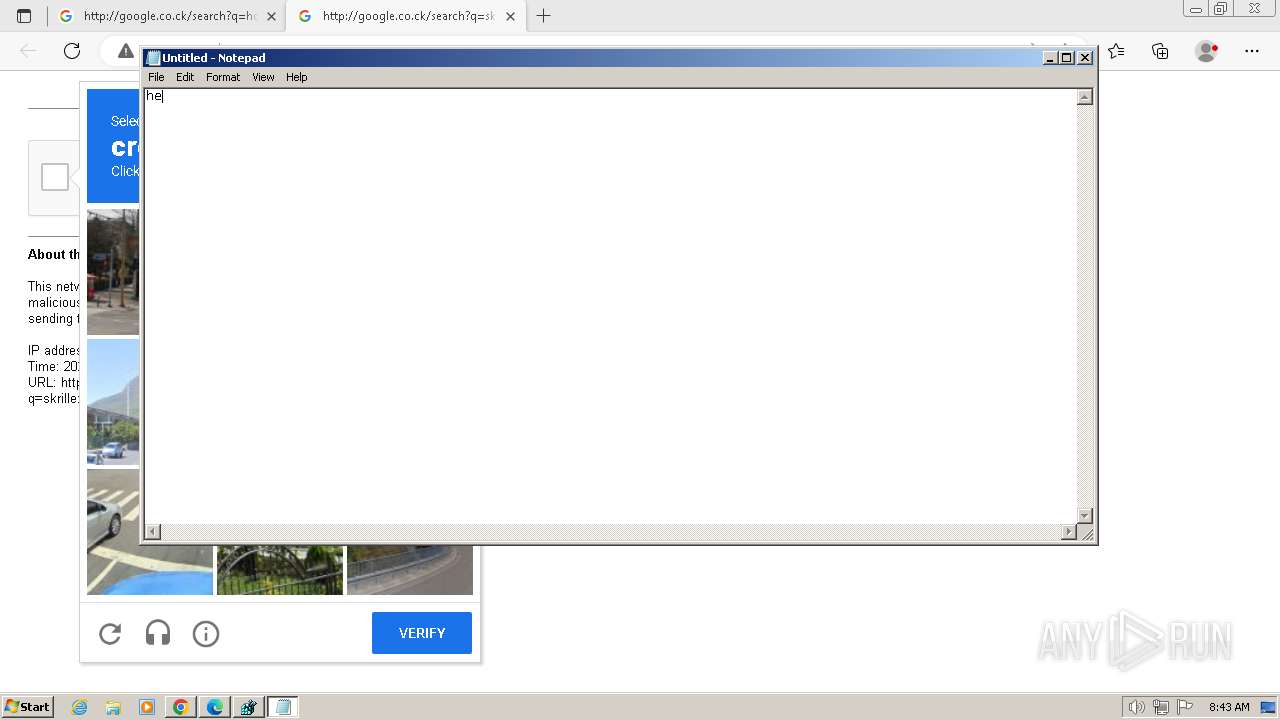Click taskbar icon left of Notepad

[249, 707]
